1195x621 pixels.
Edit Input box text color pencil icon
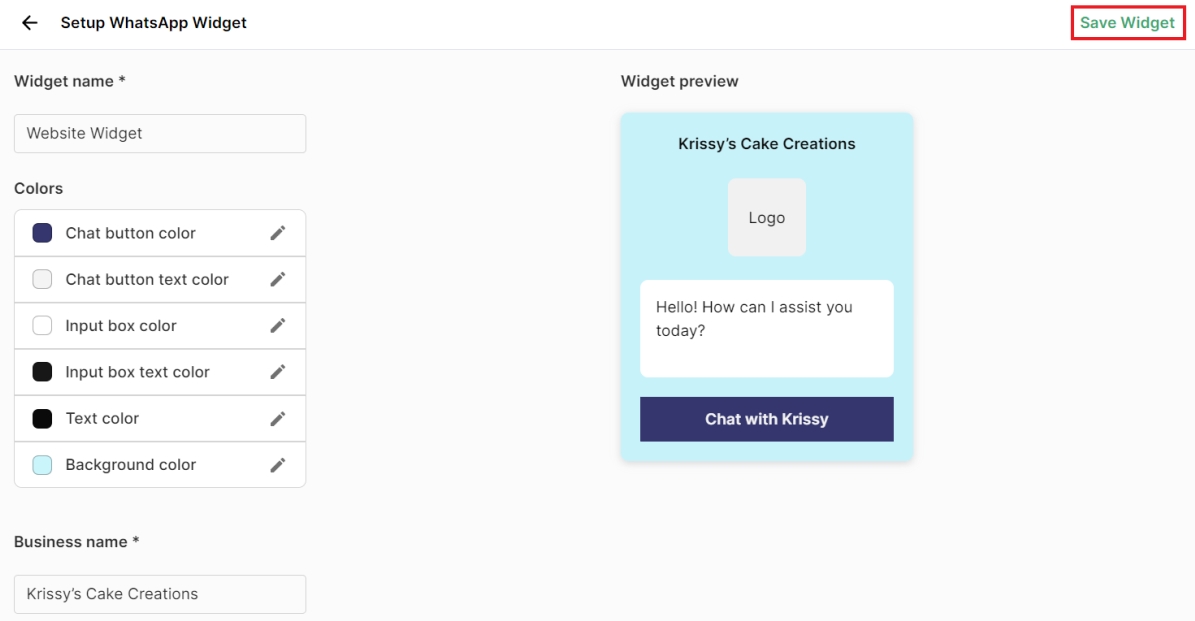[278, 372]
